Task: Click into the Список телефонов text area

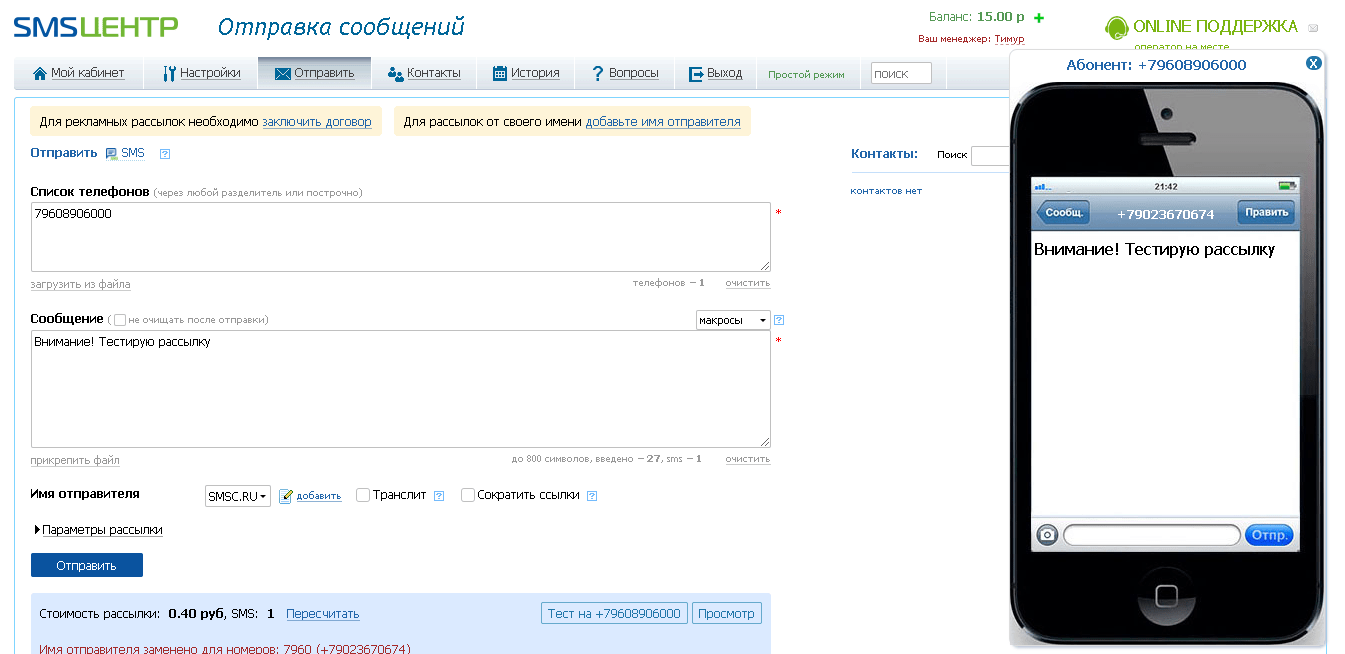Action: (x=400, y=237)
